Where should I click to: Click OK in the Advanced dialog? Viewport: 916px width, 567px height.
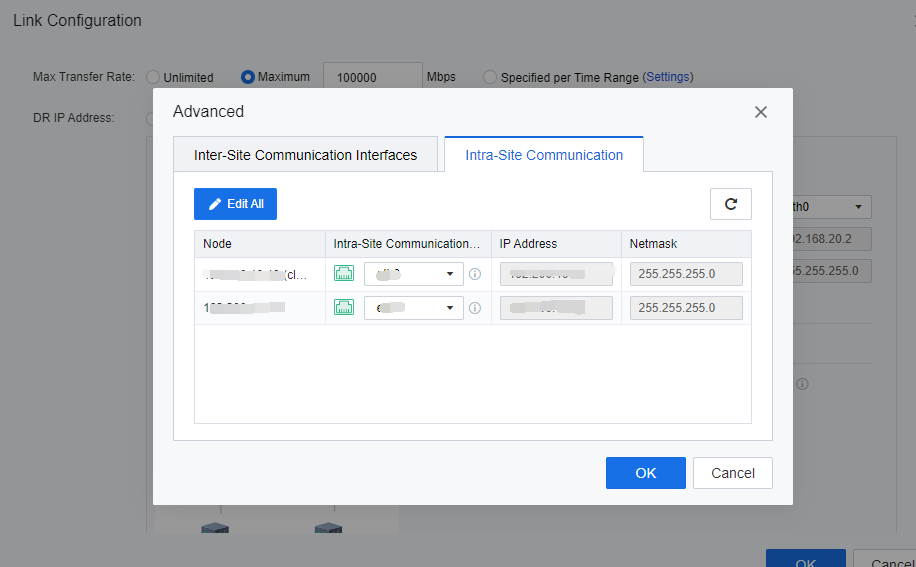click(645, 473)
